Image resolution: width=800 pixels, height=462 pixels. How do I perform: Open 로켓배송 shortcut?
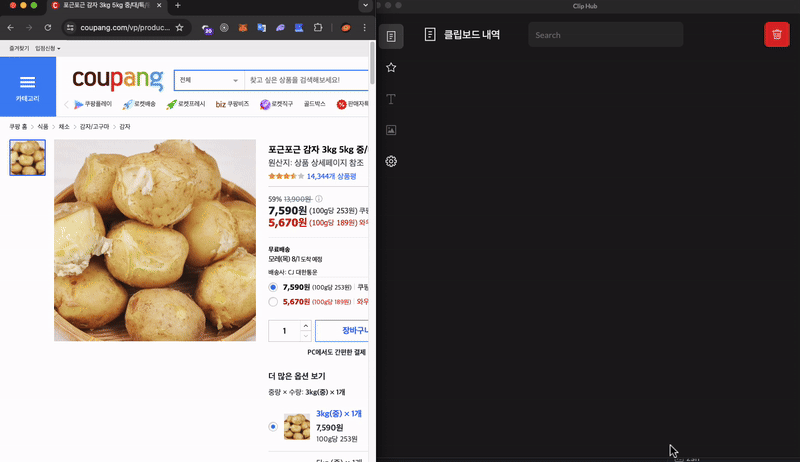pos(139,104)
